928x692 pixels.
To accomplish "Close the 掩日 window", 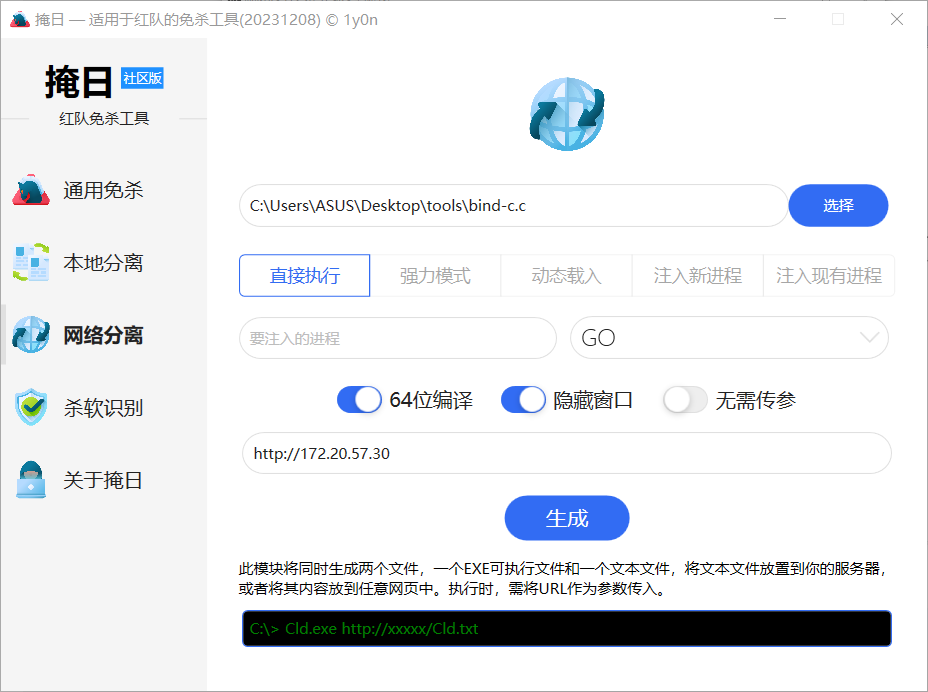I will (x=897, y=19).
